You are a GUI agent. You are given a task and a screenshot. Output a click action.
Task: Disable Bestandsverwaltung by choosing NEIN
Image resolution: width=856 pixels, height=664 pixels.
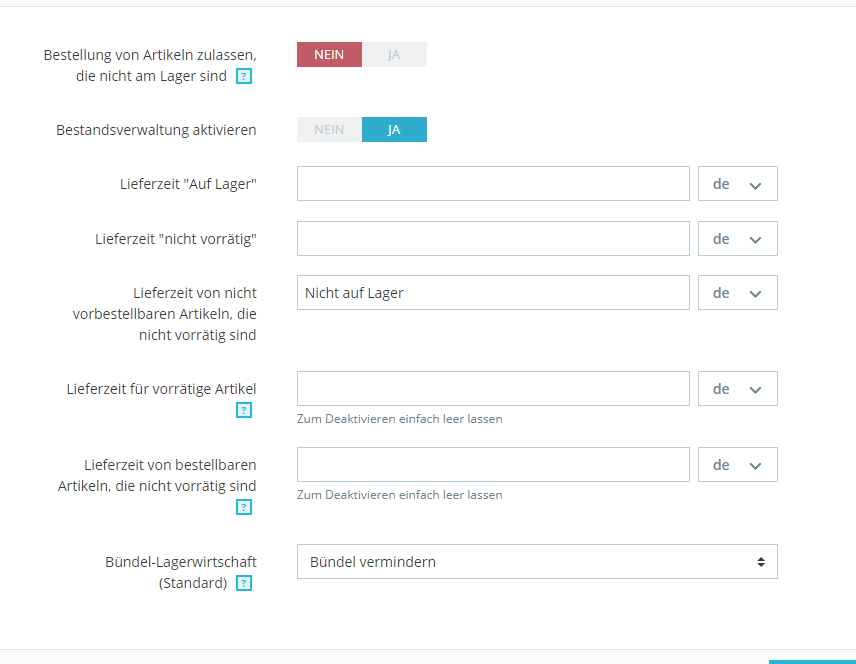tap(329, 129)
